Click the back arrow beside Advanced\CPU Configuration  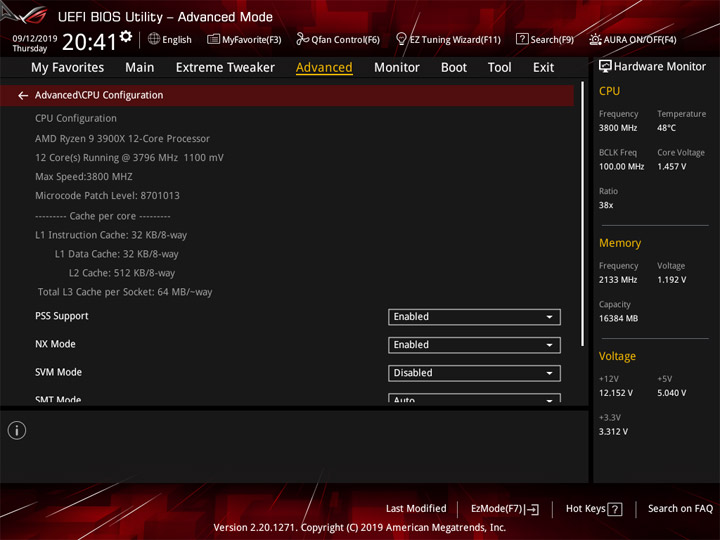23,96
